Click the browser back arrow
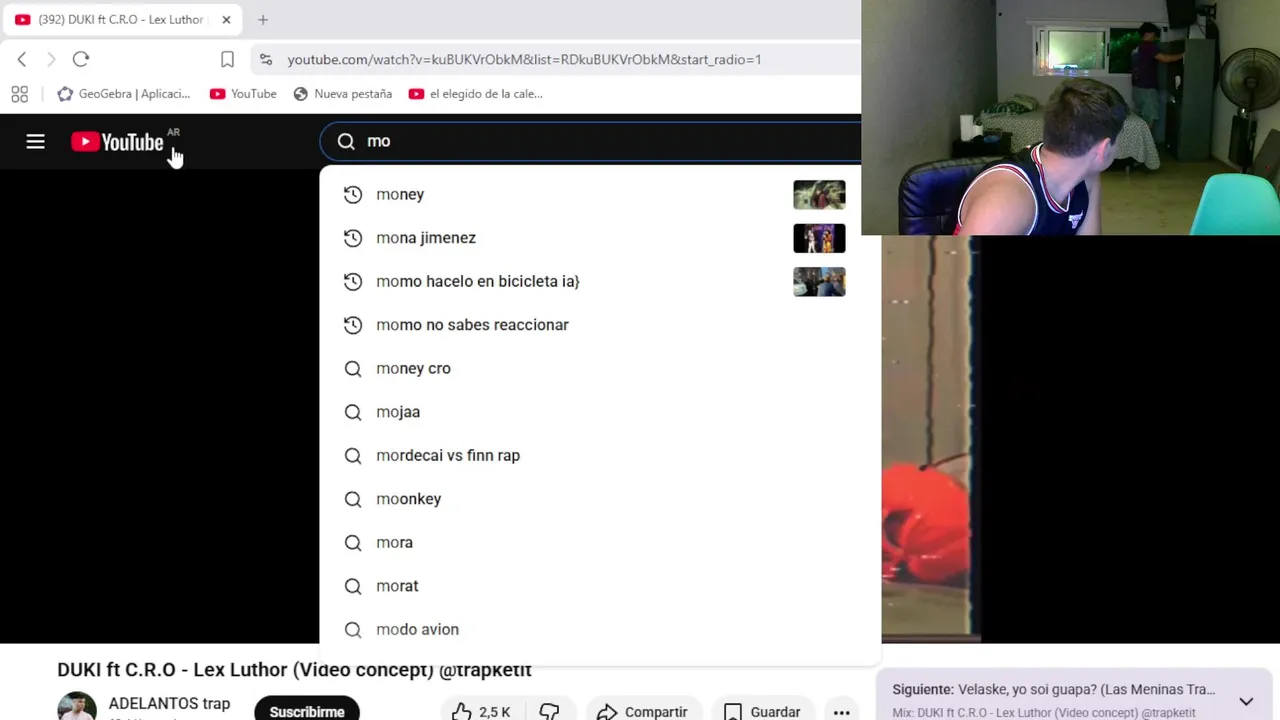The width and height of the screenshot is (1280, 720). pyautogui.click(x=22, y=59)
